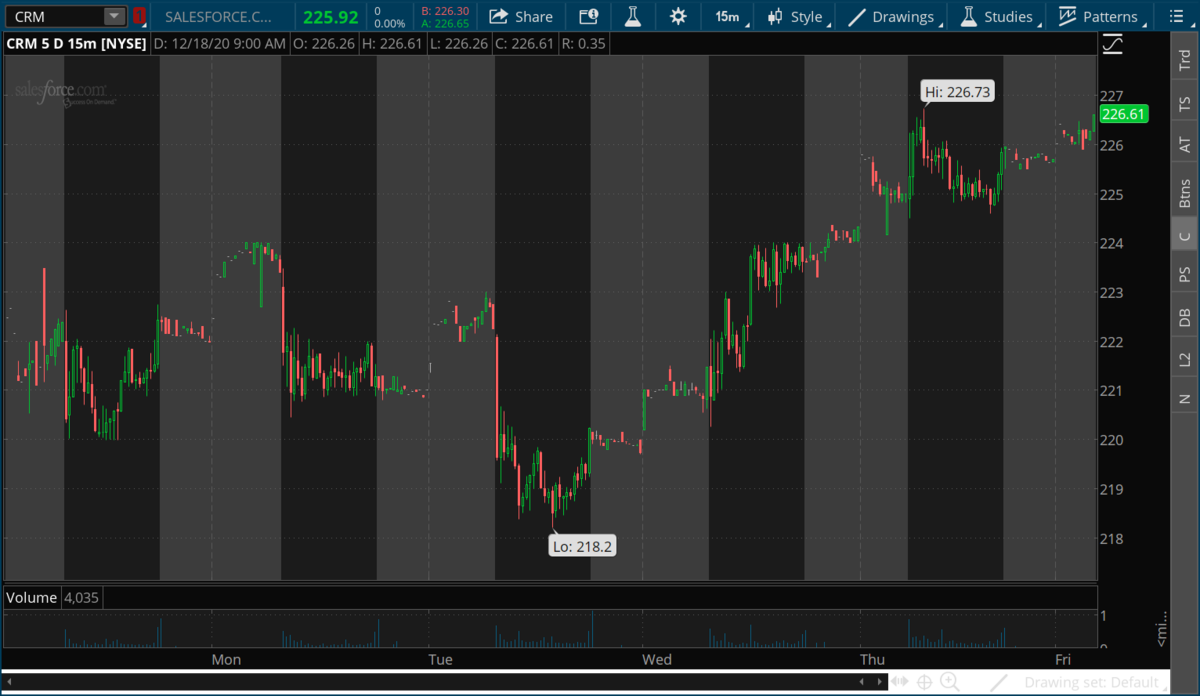Click the curve icon above price axis
Image resolution: width=1200 pixels, height=696 pixels.
point(1112,44)
